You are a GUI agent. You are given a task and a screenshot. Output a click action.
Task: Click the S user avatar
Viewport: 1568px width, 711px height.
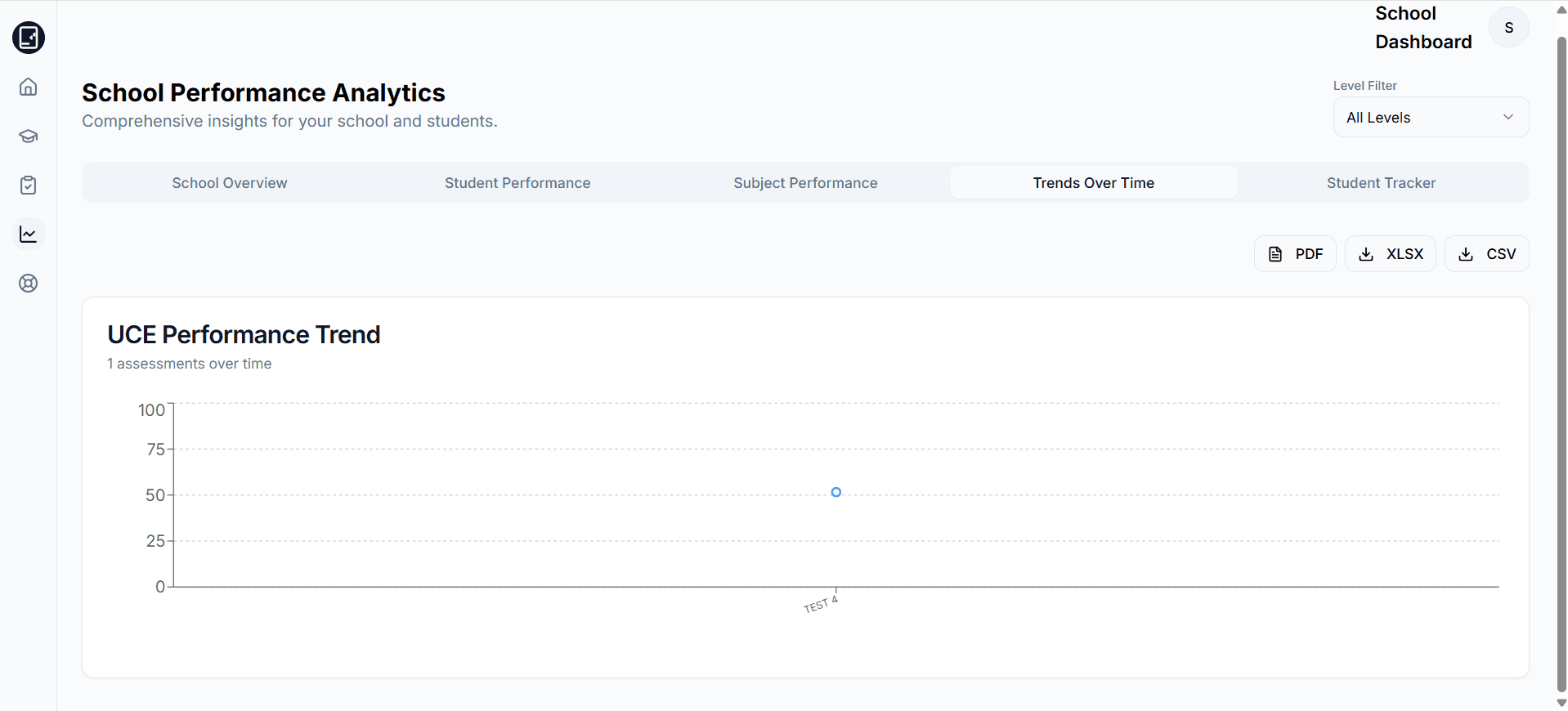click(x=1508, y=28)
